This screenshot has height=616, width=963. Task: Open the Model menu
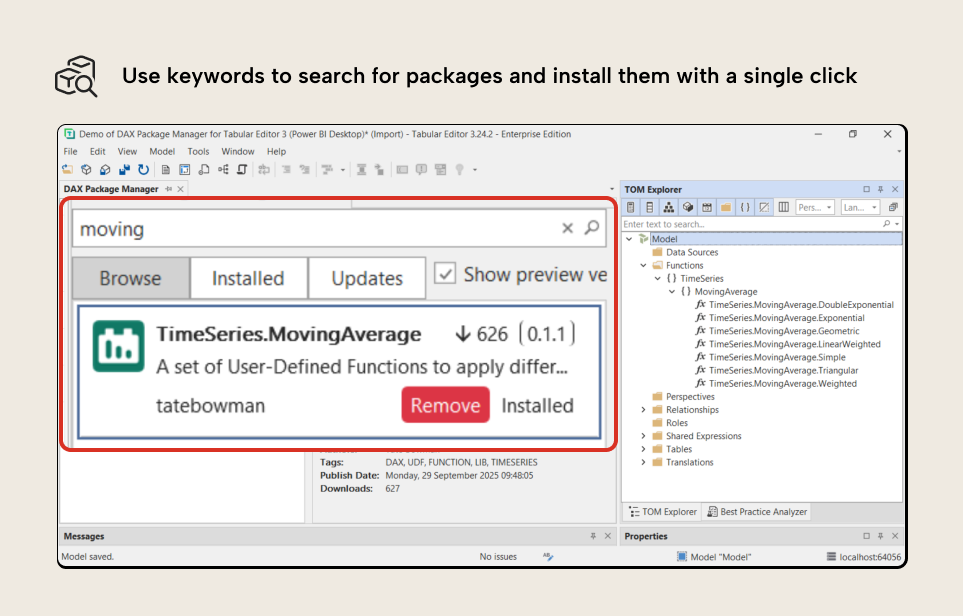[x=161, y=151]
